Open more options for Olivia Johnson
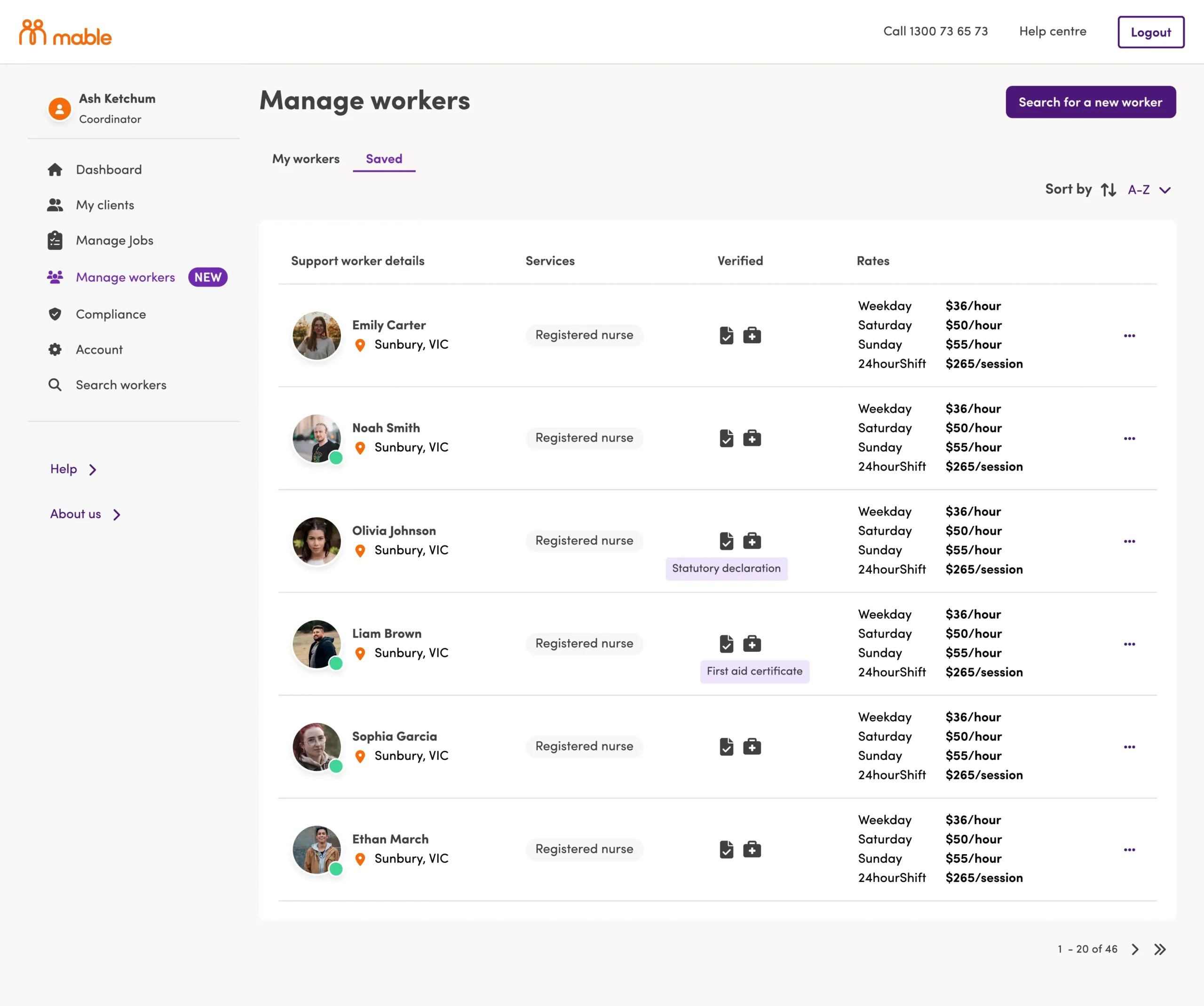Image resolution: width=1204 pixels, height=1006 pixels. 1130,541
